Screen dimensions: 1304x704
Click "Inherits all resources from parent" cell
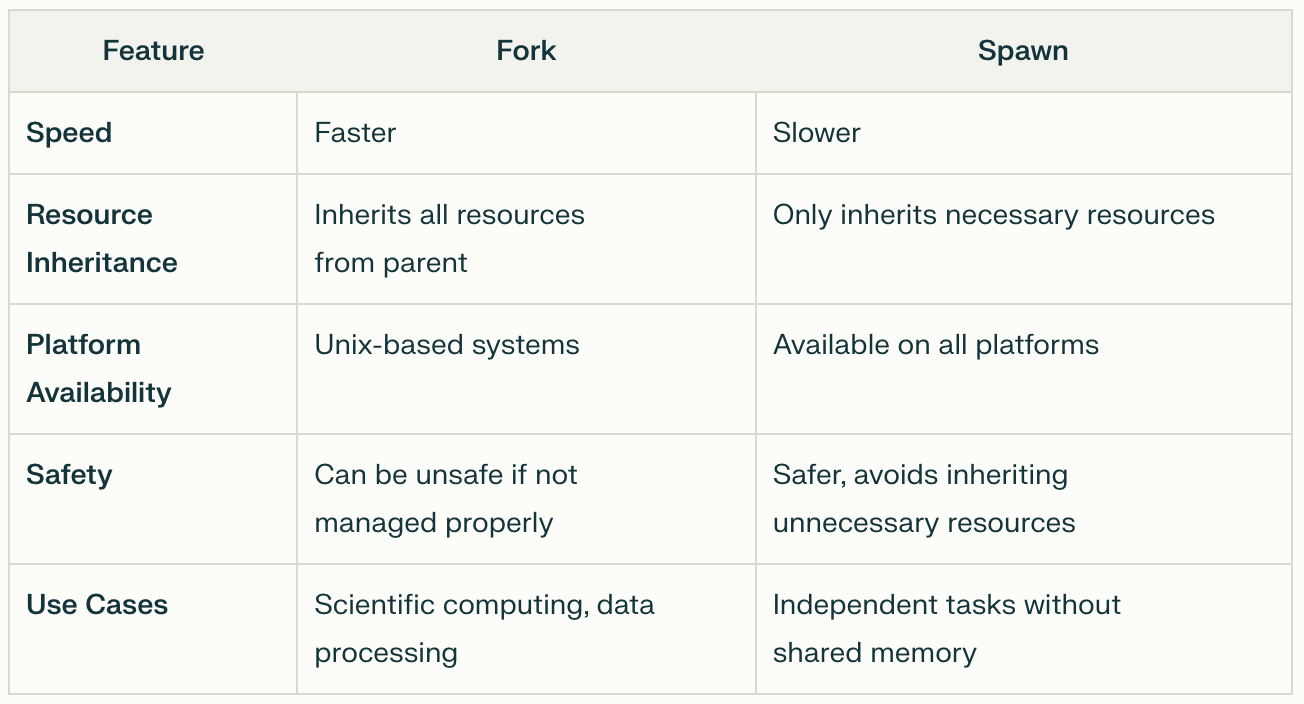coord(449,238)
